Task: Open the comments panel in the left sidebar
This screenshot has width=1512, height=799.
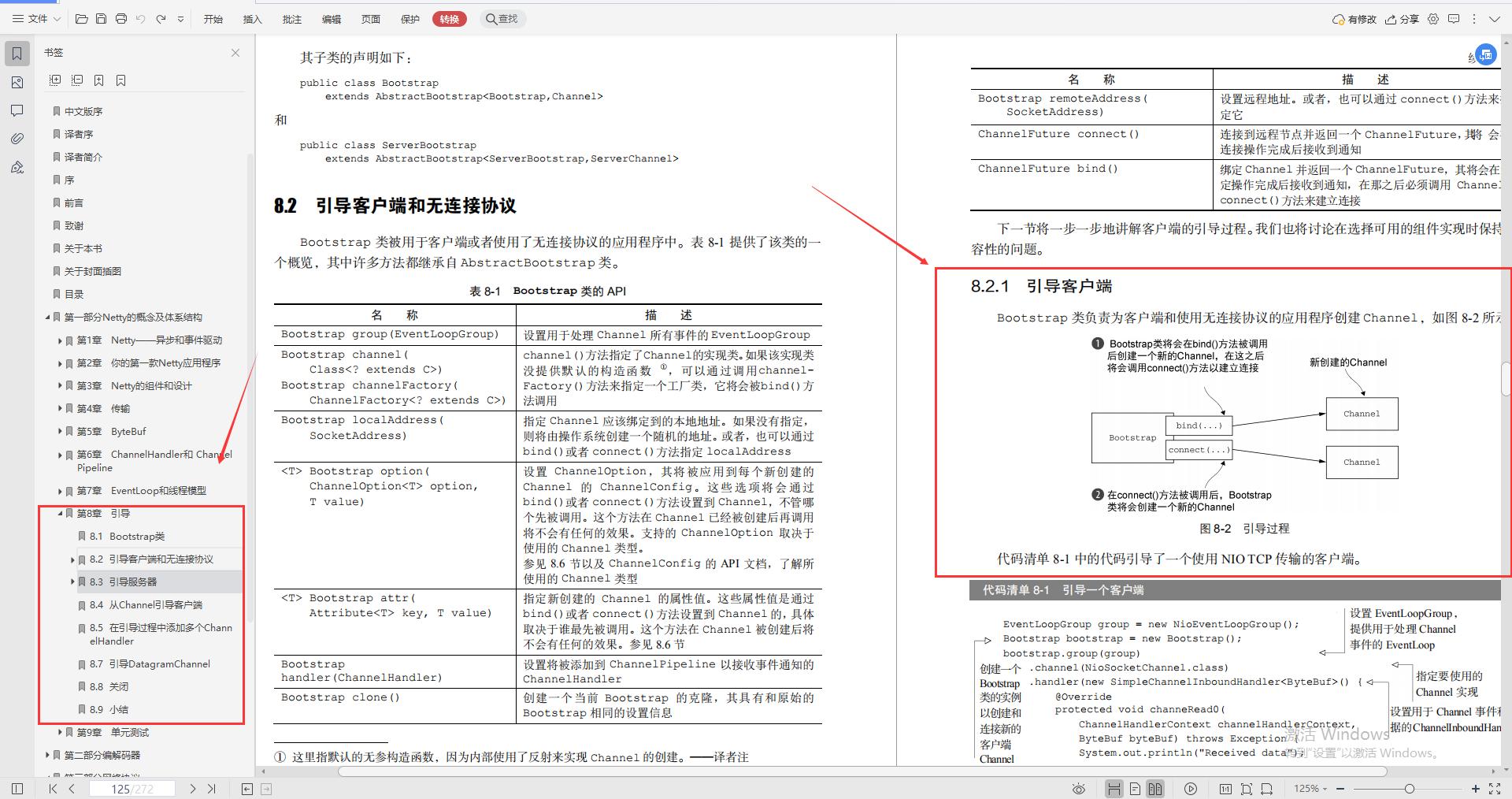Action: (17, 110)
